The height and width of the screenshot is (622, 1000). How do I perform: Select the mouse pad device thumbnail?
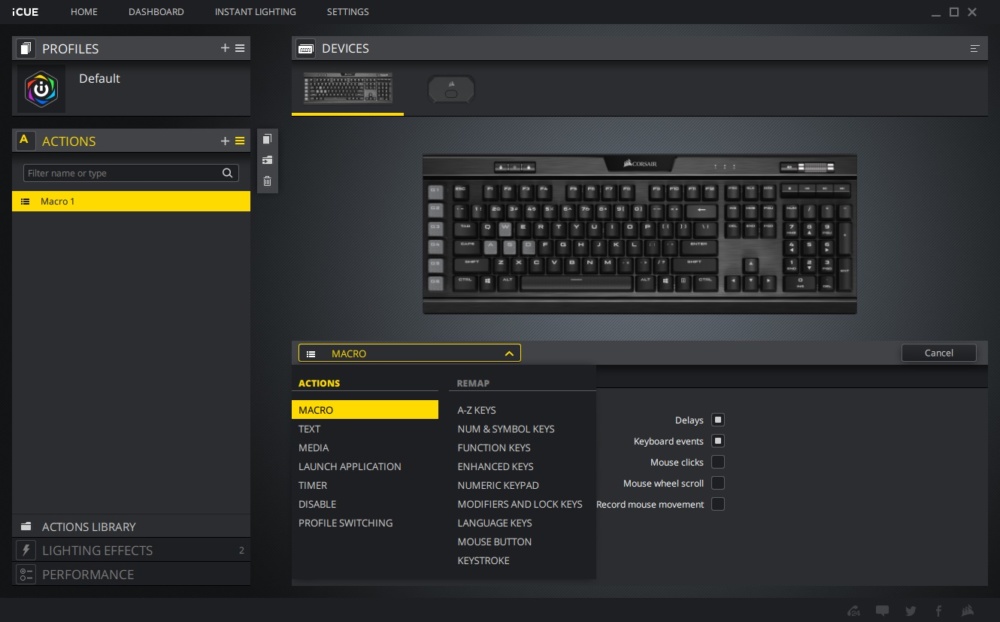[451, 89]
